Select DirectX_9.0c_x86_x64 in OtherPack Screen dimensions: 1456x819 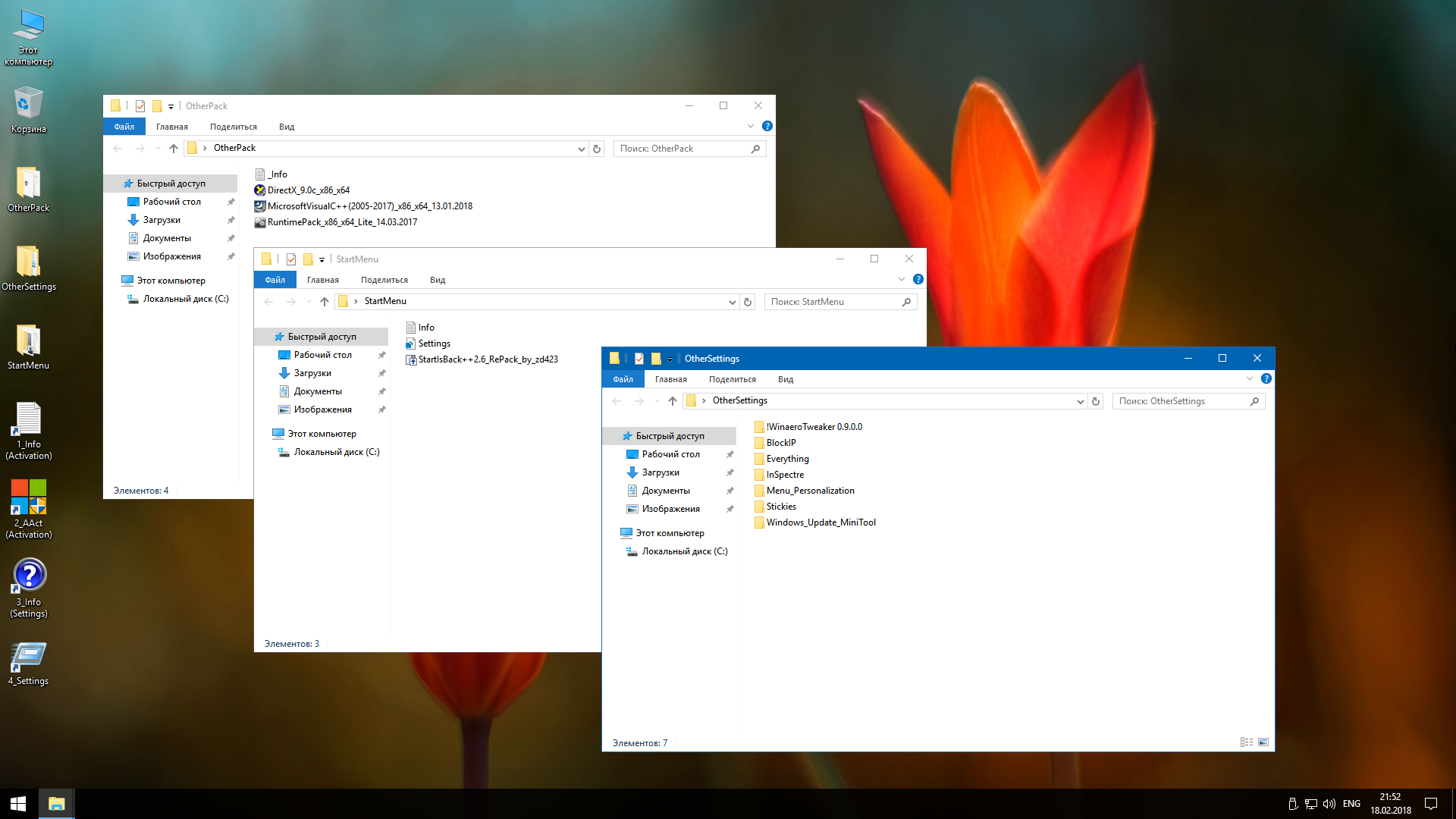pos(308,190)
